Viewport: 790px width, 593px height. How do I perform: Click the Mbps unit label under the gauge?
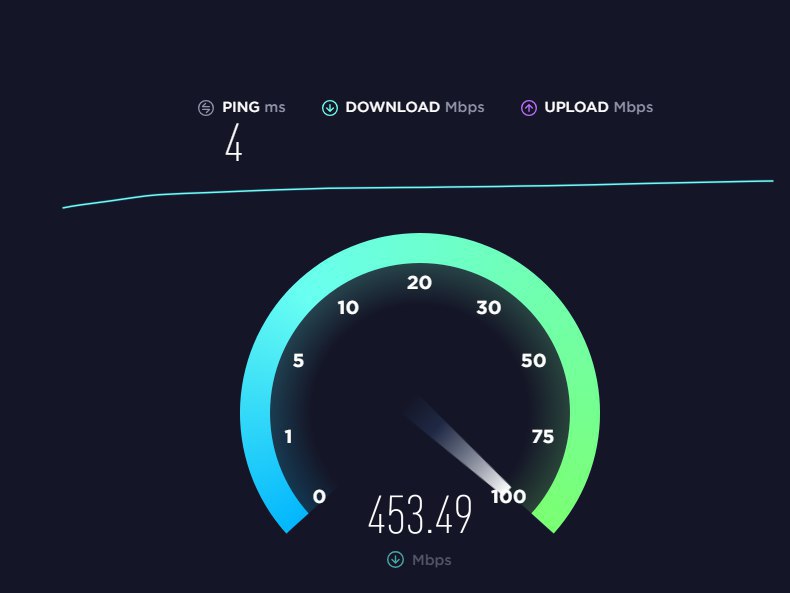tap(432, 560)
